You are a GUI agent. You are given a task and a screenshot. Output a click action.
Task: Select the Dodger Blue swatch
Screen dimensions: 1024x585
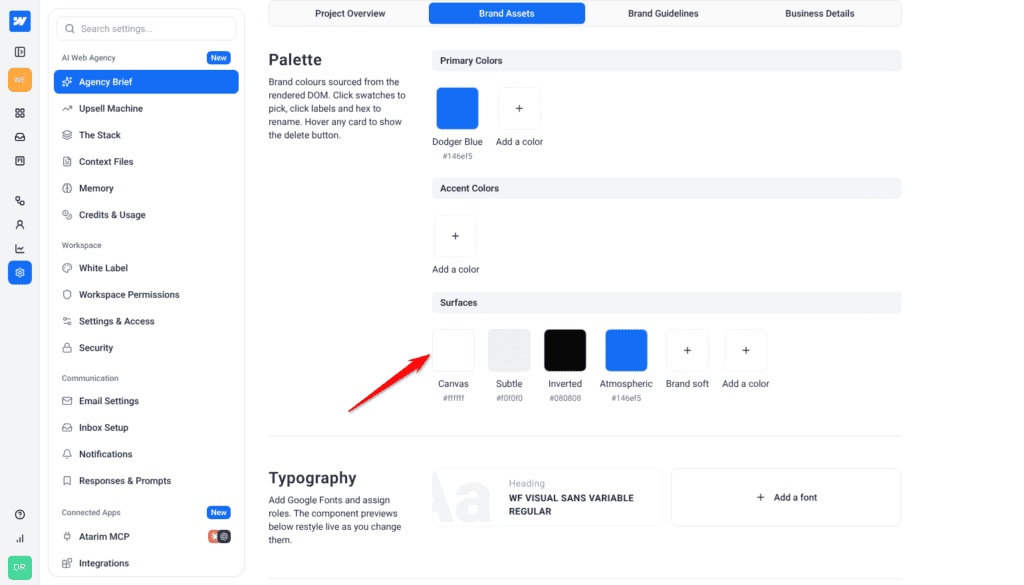(457, 108)
